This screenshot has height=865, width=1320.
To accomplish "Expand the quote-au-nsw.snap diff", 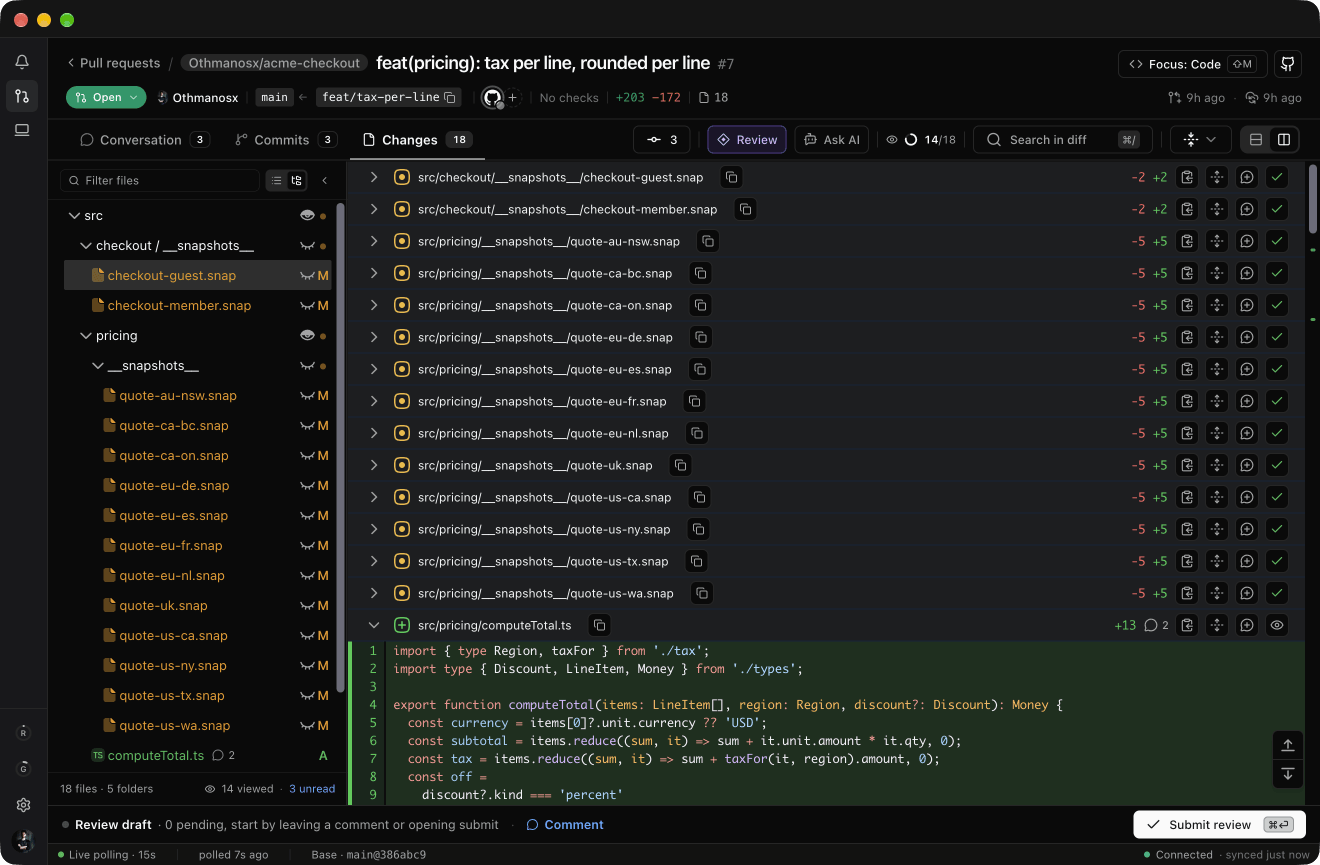I will tap(374, 241).
